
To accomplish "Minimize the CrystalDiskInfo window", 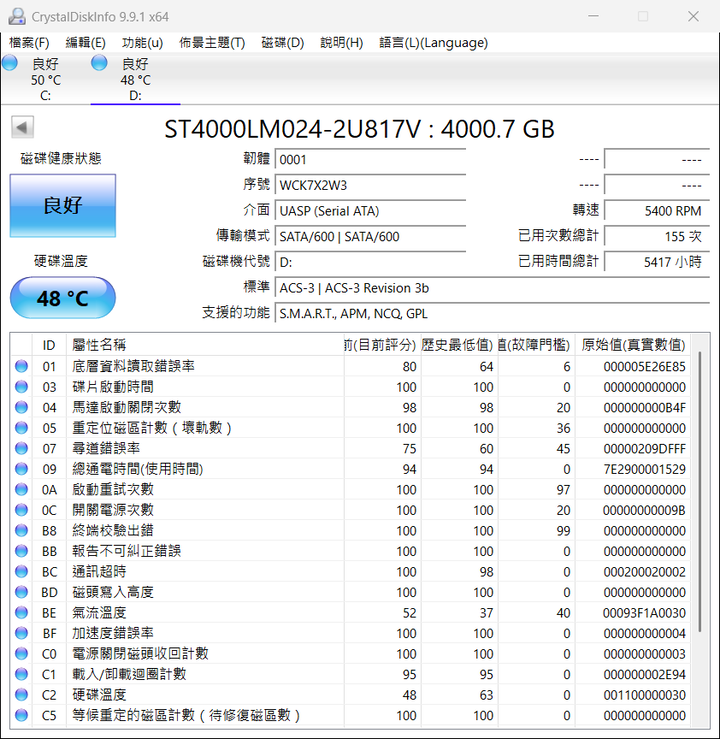I will click(x=594, y=16).
